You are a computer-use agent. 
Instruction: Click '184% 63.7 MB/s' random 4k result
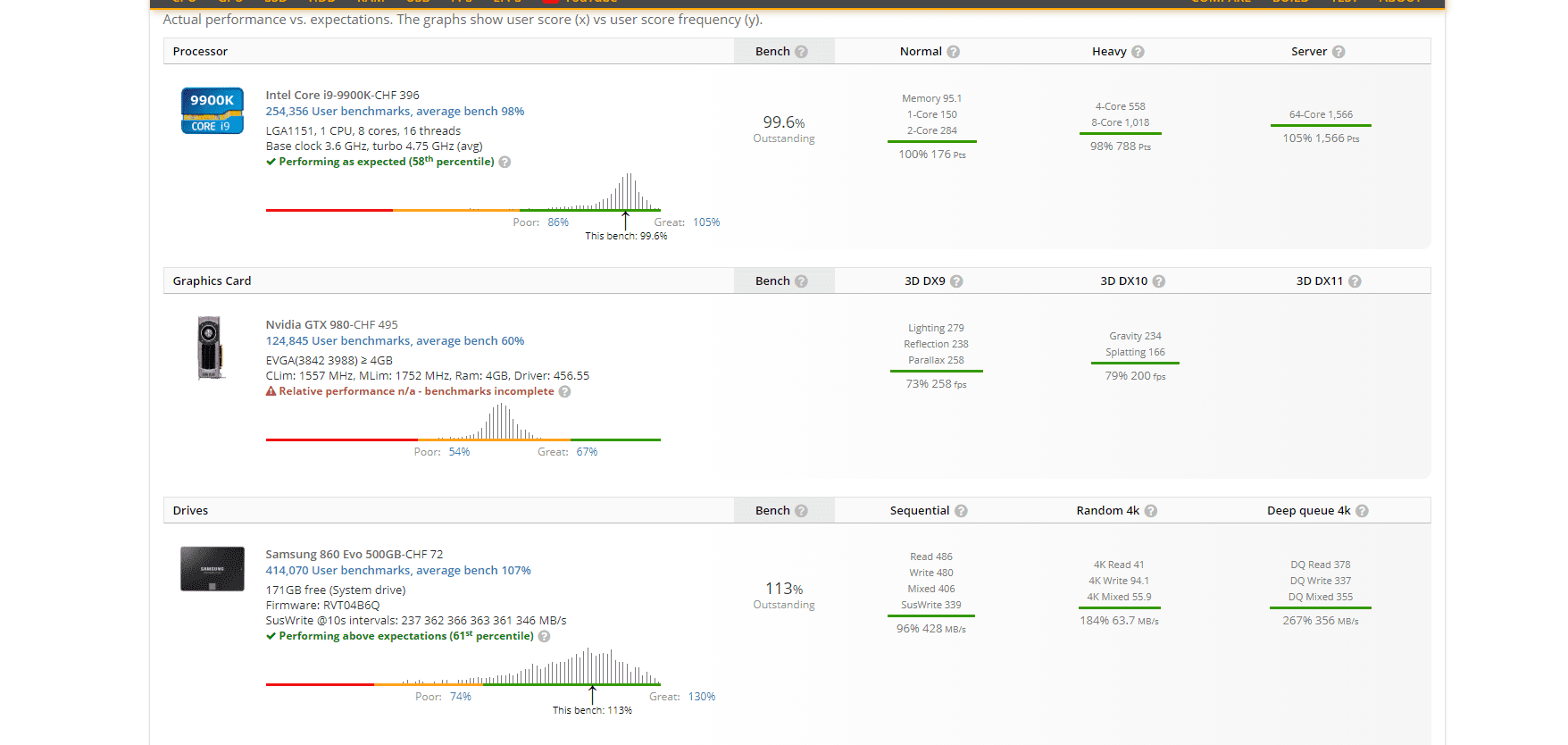pyautogui.click(x=1119, y=621)
